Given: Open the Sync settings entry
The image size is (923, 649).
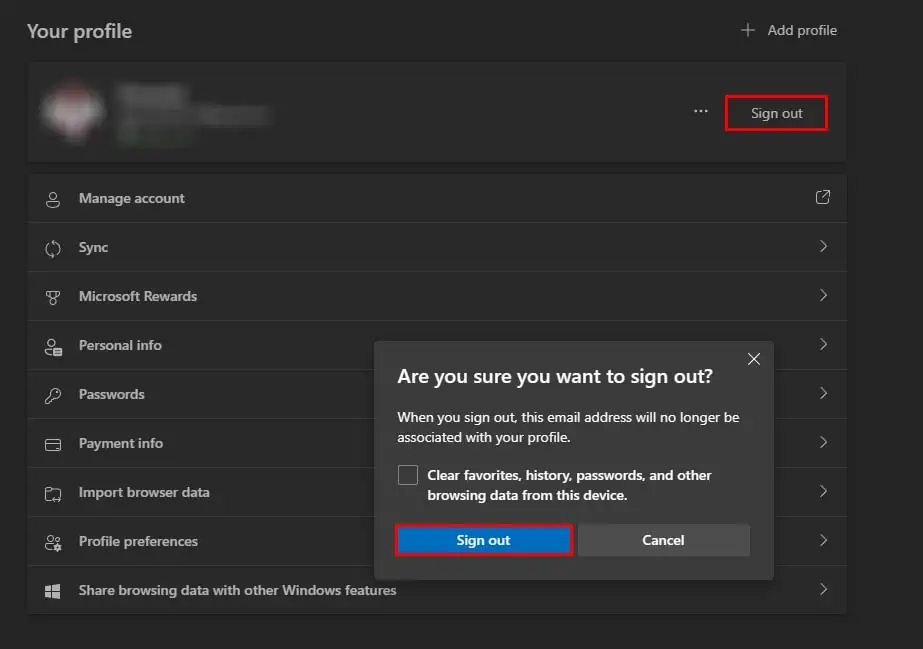Looking at the screenshot, I should 437,247.
